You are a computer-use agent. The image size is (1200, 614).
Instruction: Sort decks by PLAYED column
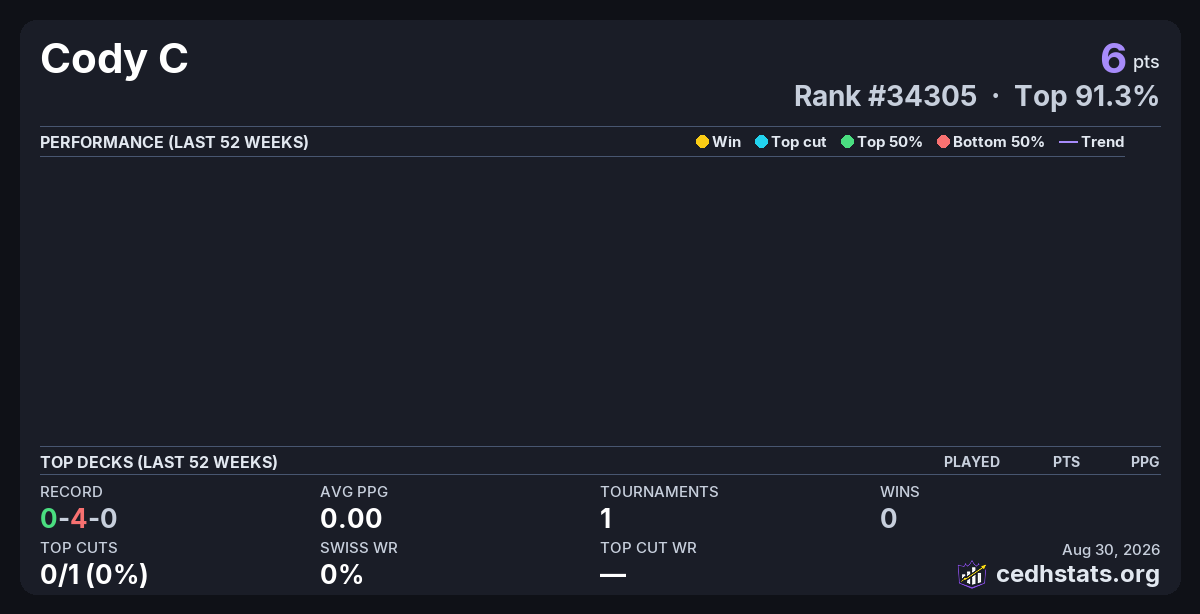point(972,462)
